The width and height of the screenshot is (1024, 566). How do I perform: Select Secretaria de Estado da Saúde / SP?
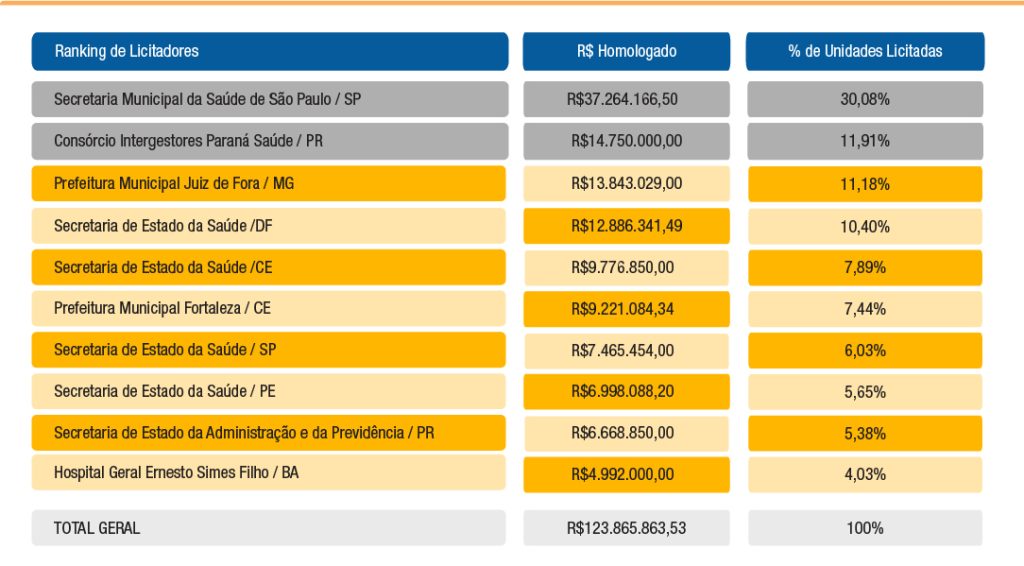coord(268,350)
